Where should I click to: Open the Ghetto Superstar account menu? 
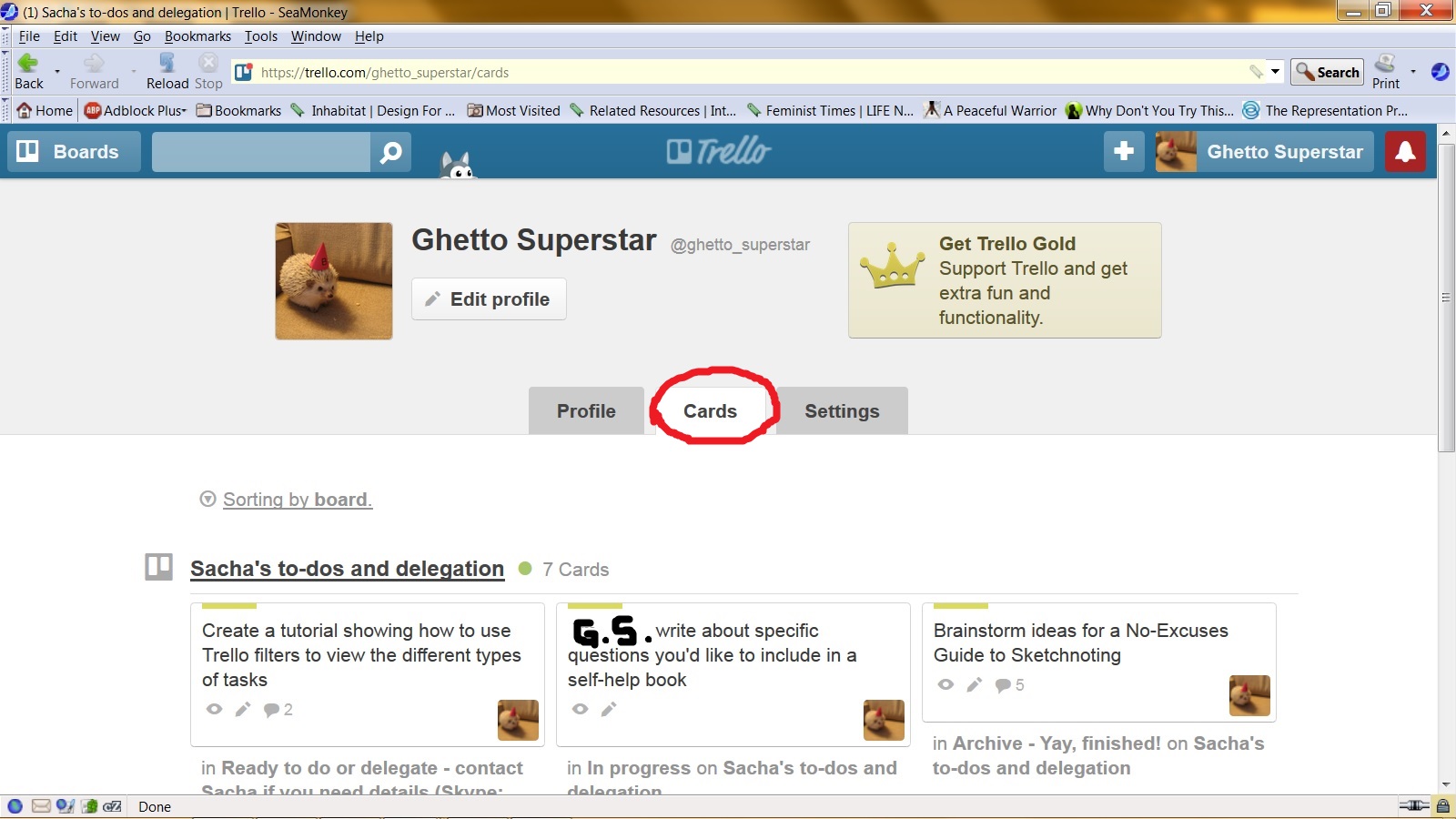point(1264,151)
